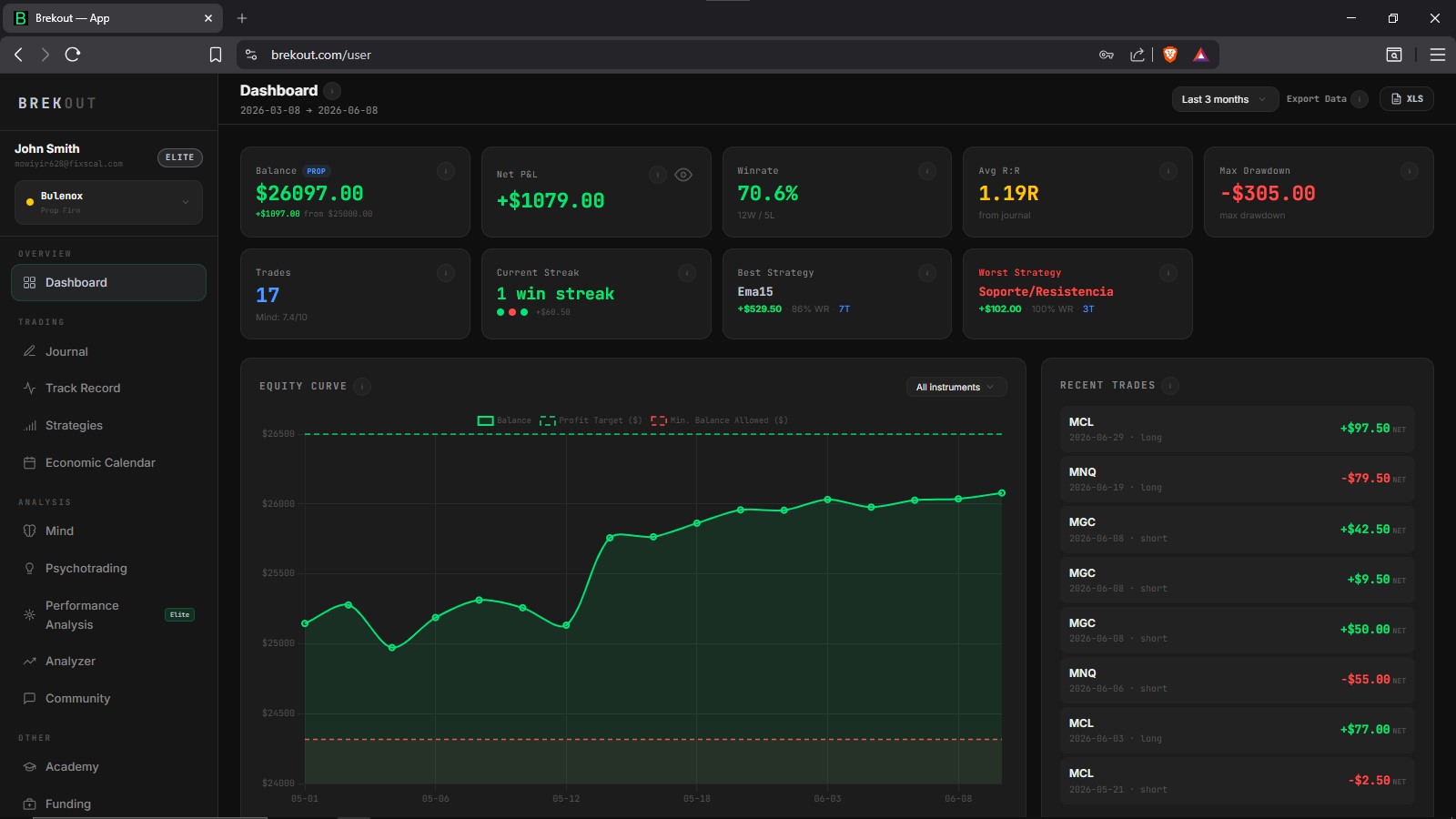Open the MGC +$42.50 trade
The image size is (1456, 819).
tap(1238, 530)
